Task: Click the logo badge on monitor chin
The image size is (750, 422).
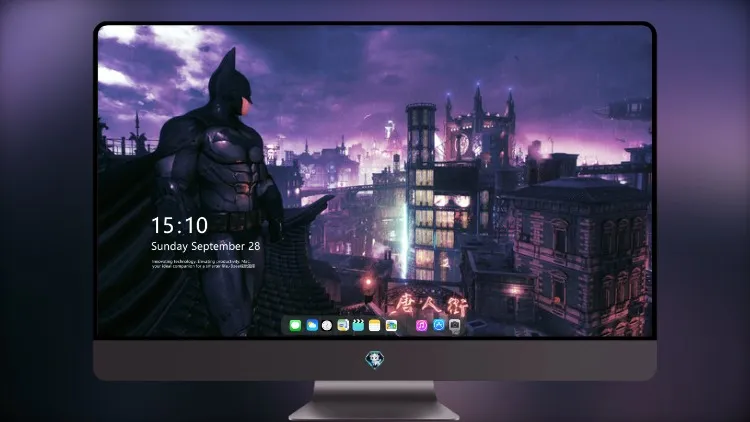Action: [375, 359]
